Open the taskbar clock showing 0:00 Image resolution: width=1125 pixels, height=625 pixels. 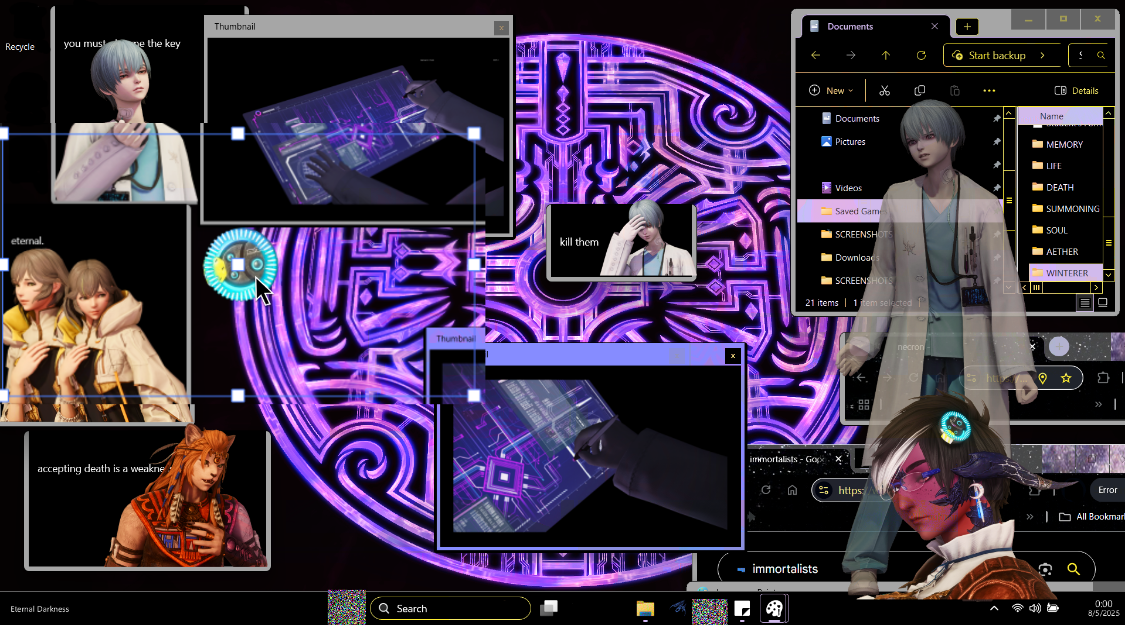click(1103, 608)
